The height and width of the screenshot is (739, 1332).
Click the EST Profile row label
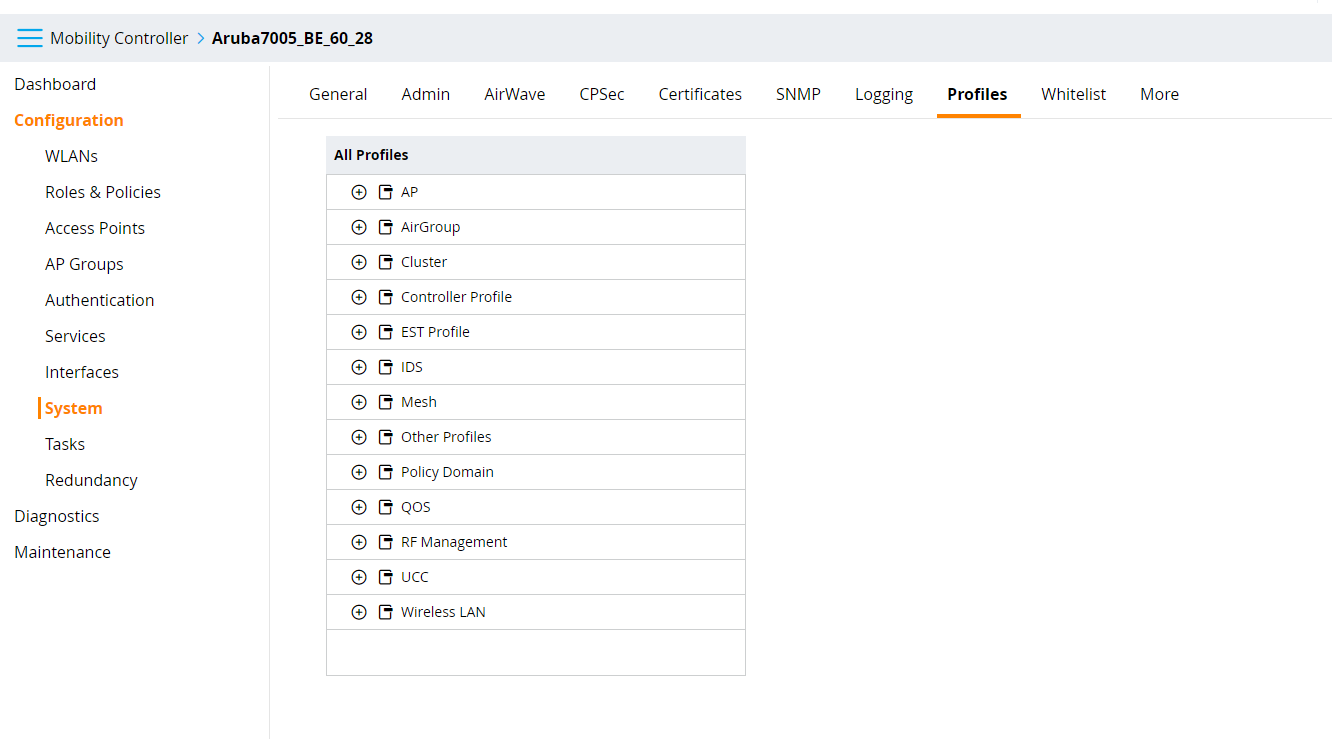(435, 332)
